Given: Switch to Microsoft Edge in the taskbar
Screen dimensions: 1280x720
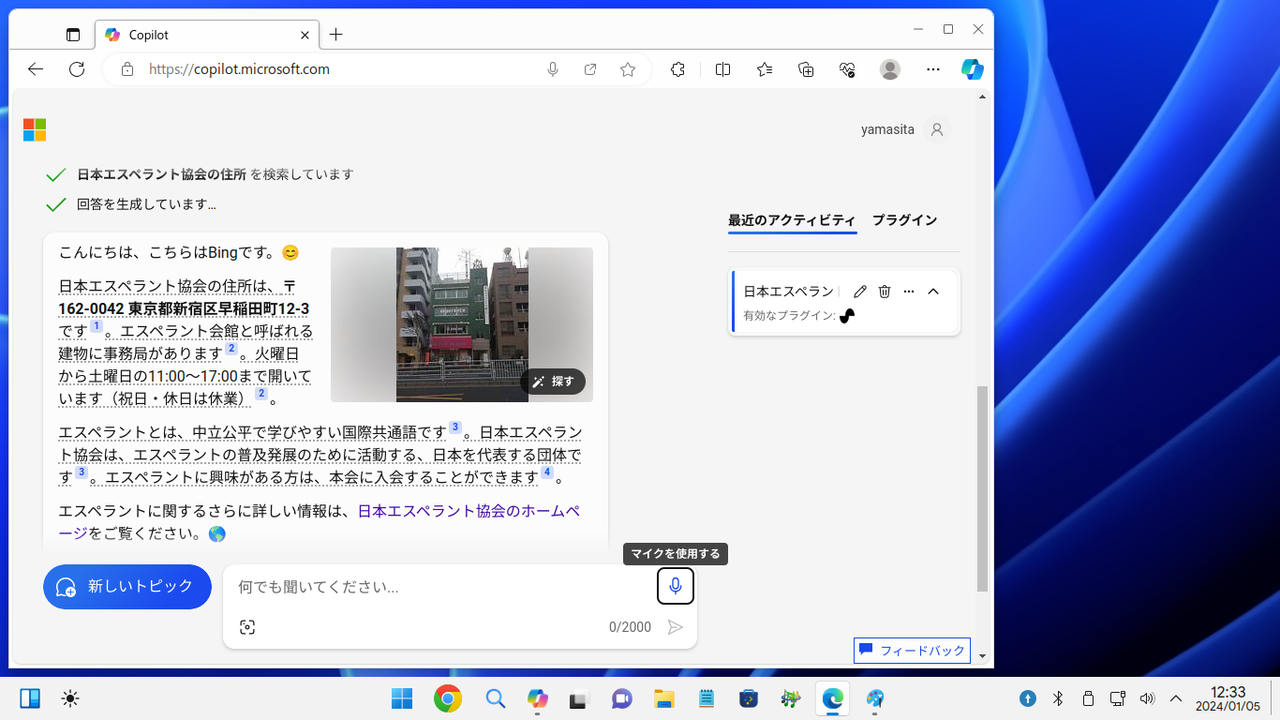Looking at the screenshot, I should (x=832, y=699).
